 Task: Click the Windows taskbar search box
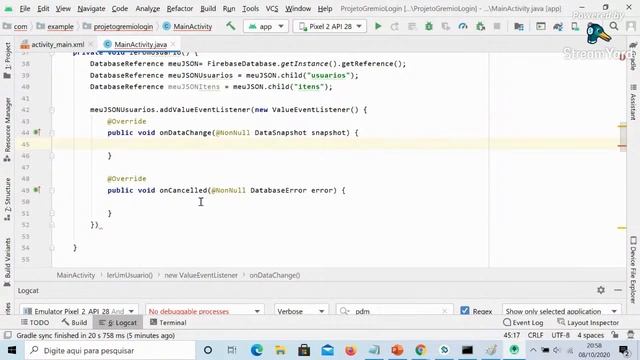point(110,350)
